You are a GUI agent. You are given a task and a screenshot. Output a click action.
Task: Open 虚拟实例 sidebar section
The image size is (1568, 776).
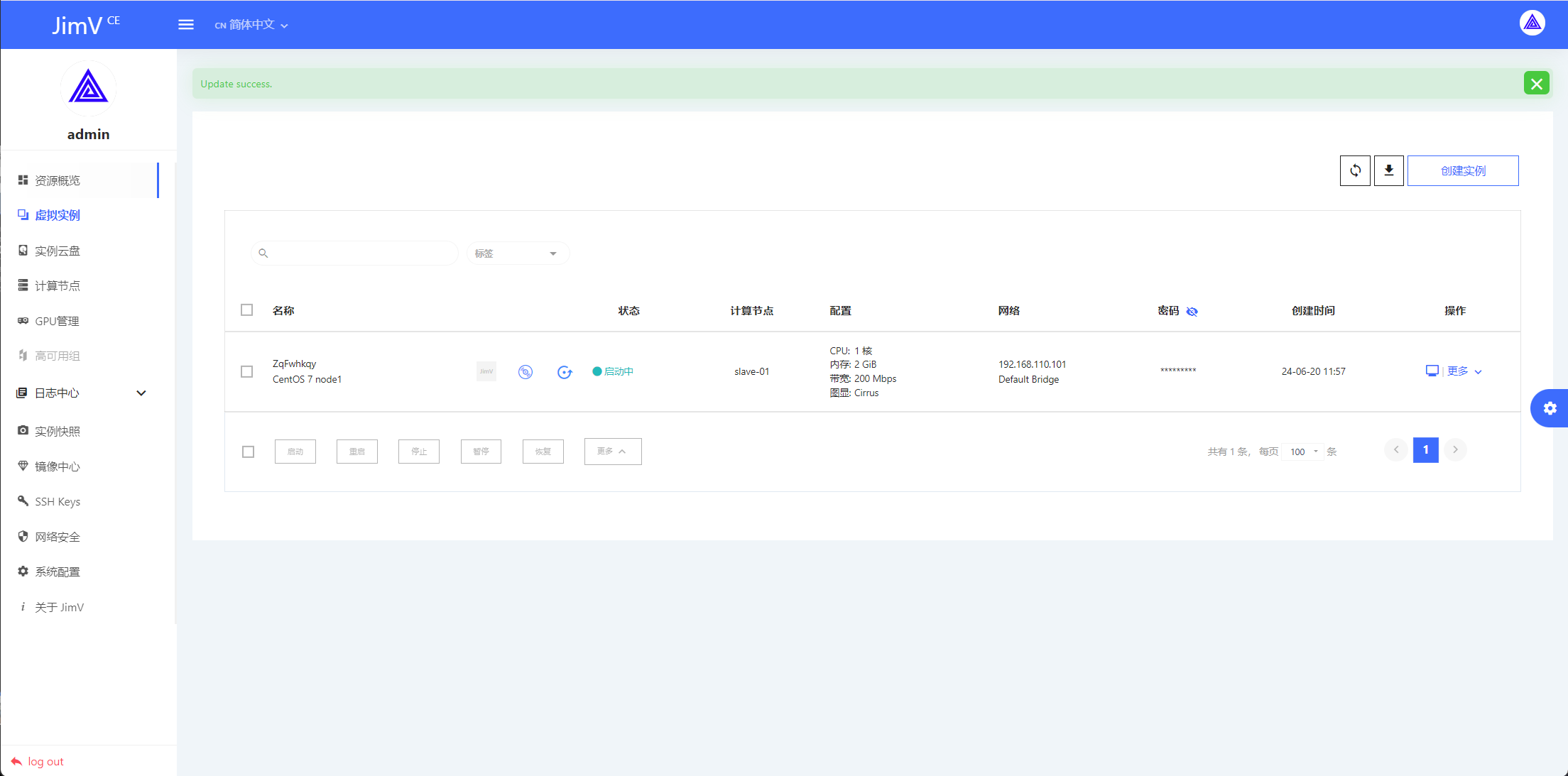57,215
